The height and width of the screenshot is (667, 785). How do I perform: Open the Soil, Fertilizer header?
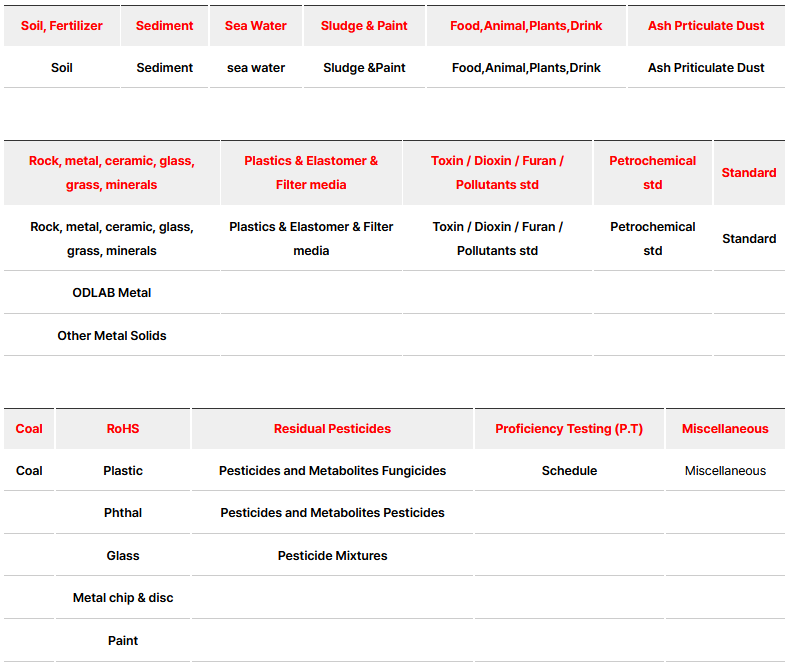point(62,26)
